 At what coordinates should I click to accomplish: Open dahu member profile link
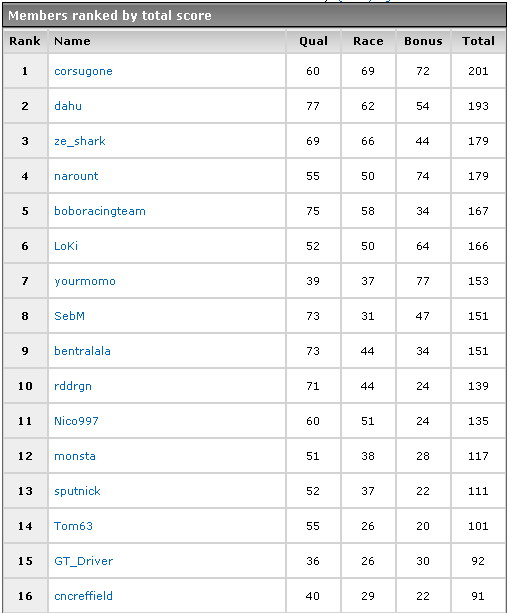point(68,106)
